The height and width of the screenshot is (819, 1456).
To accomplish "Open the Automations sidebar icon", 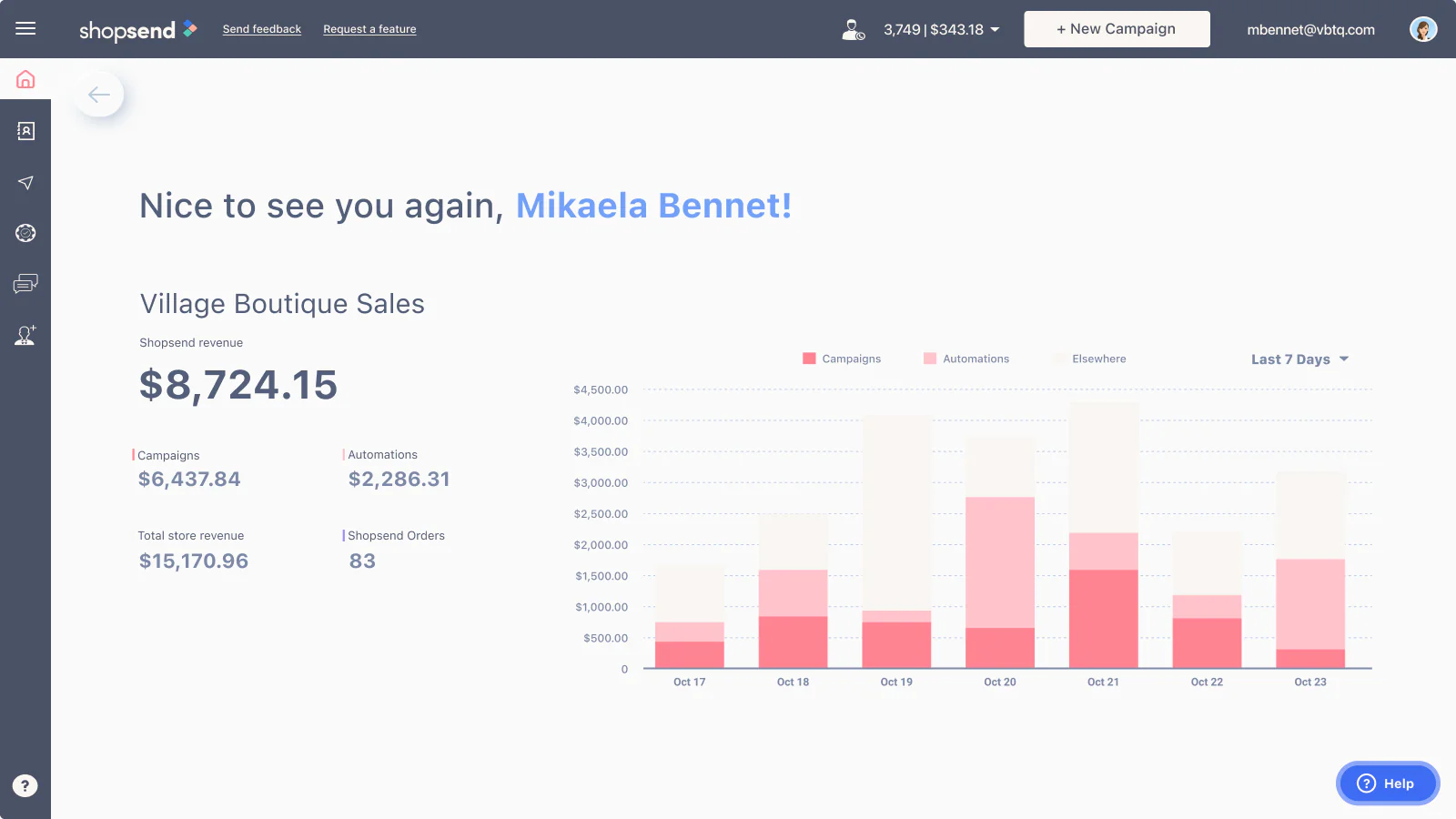I will (x=25, y=233).
